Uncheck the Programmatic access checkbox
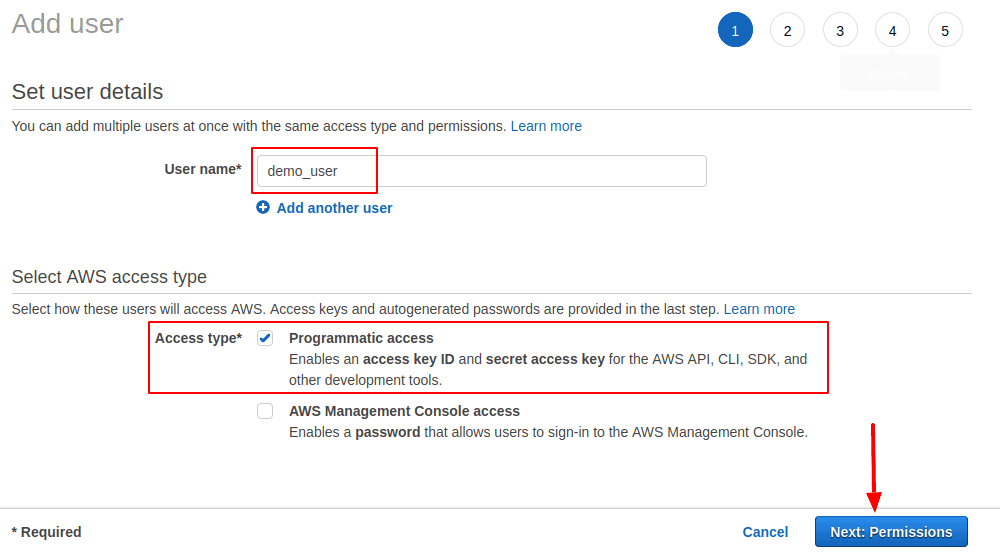This screenshot has width=1000, height=552. [265, 338]
